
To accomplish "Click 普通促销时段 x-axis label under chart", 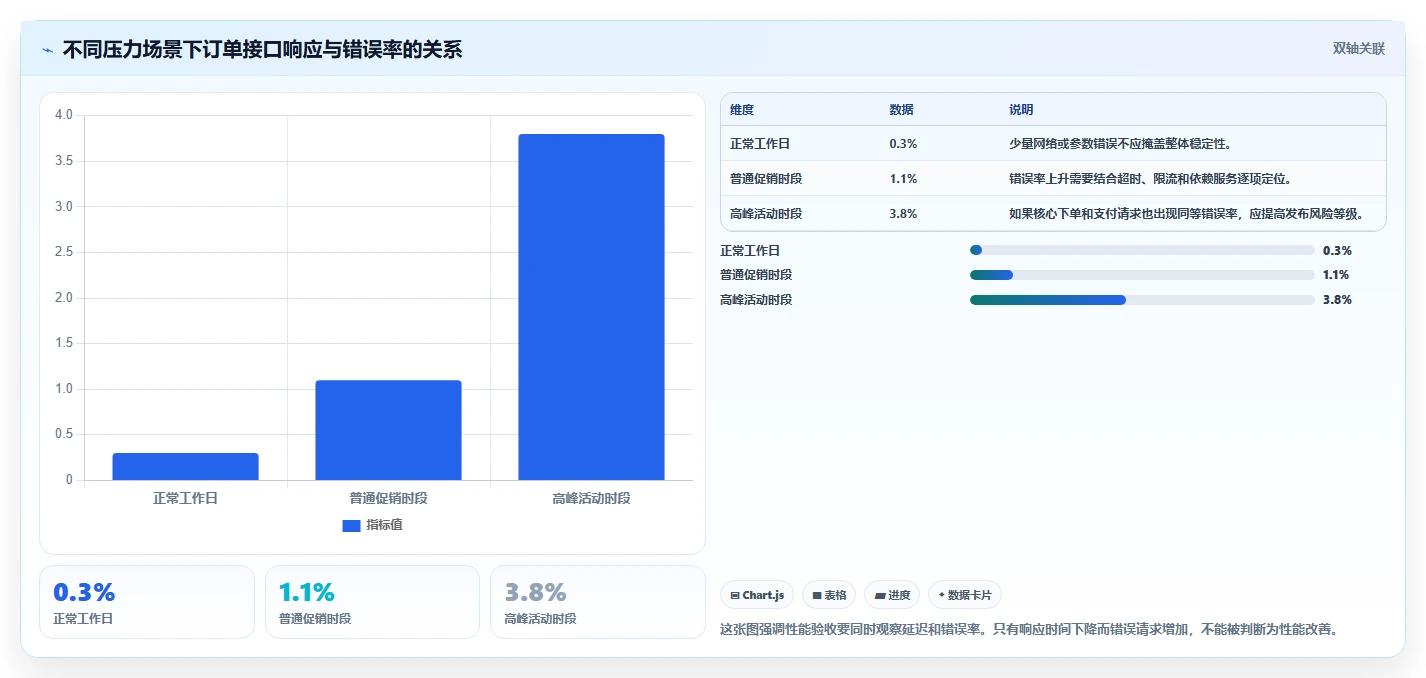I will coord(388,498).
